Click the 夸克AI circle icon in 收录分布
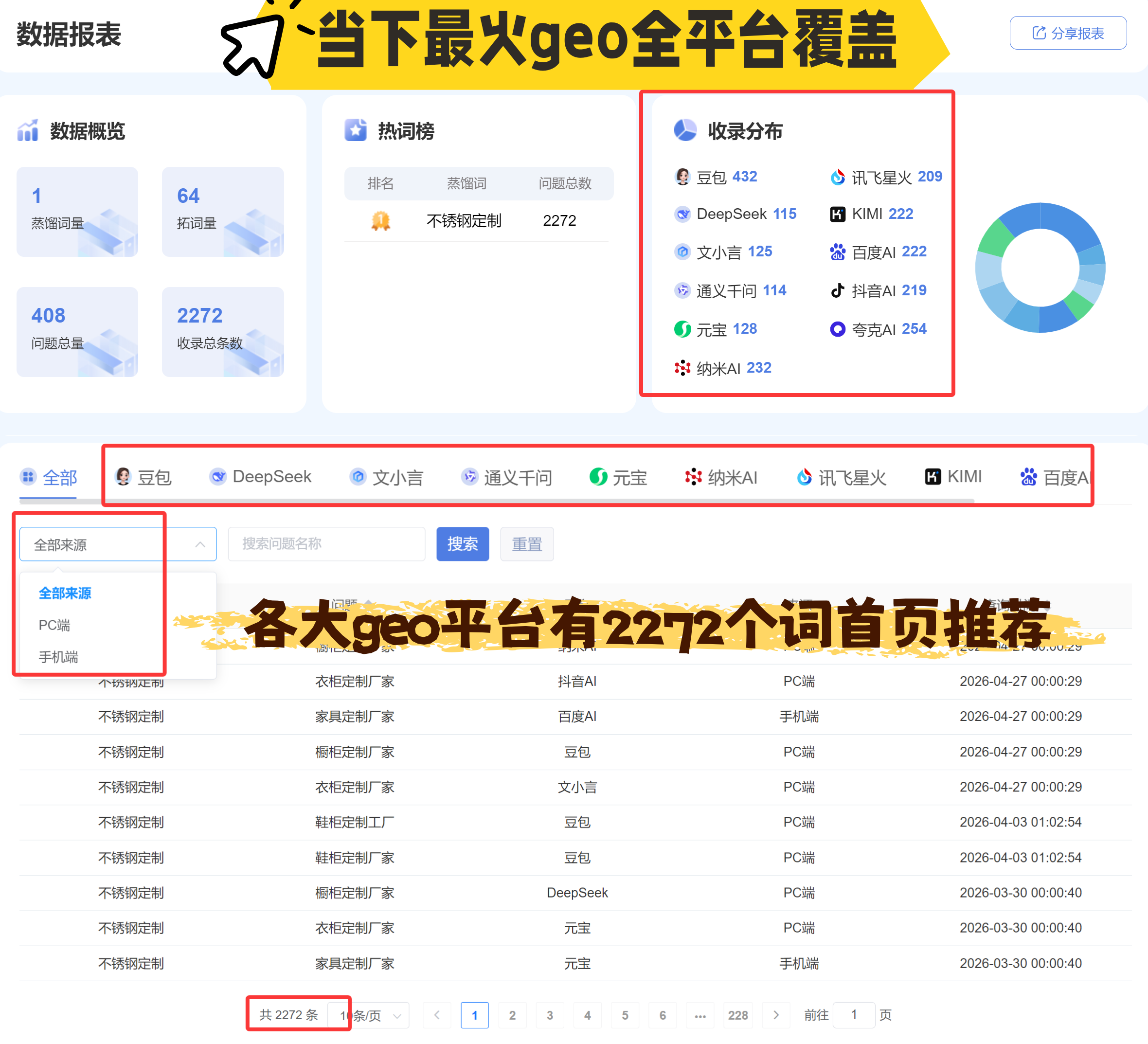This screenshot has height=1044, width=1148. pos(838,329)
